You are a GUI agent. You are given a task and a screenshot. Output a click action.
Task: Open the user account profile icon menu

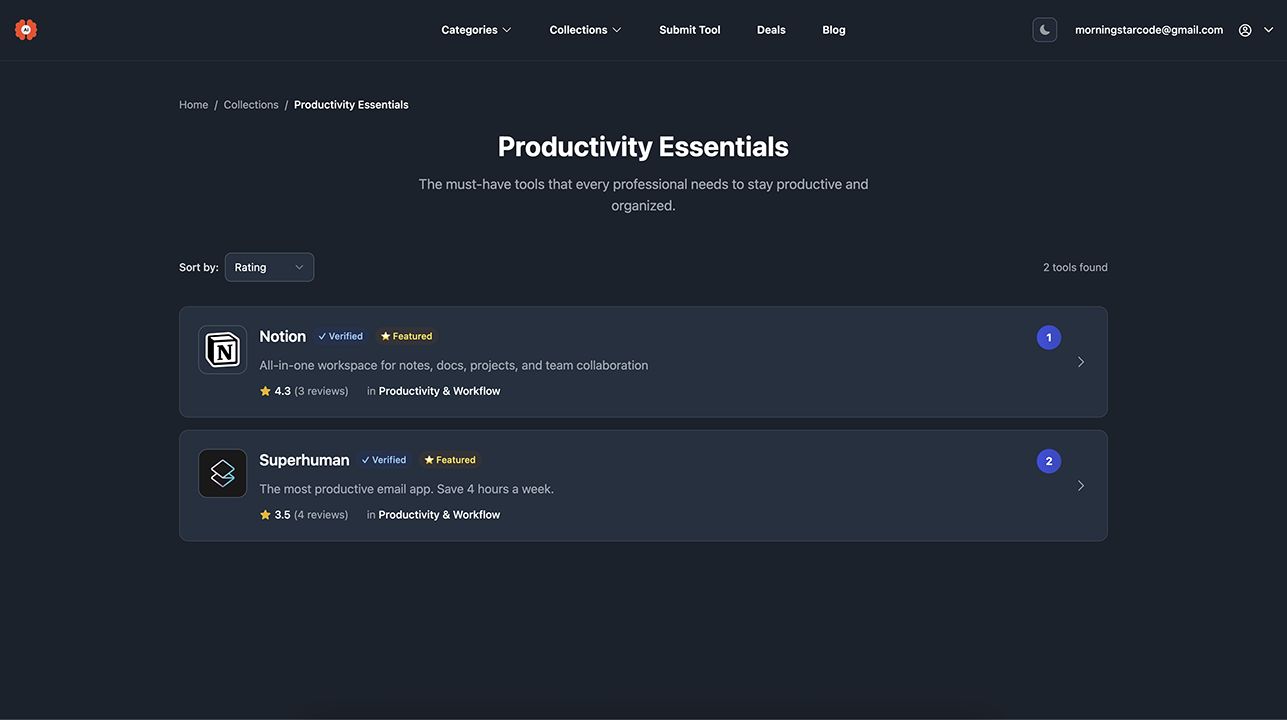pos(1245,30)
